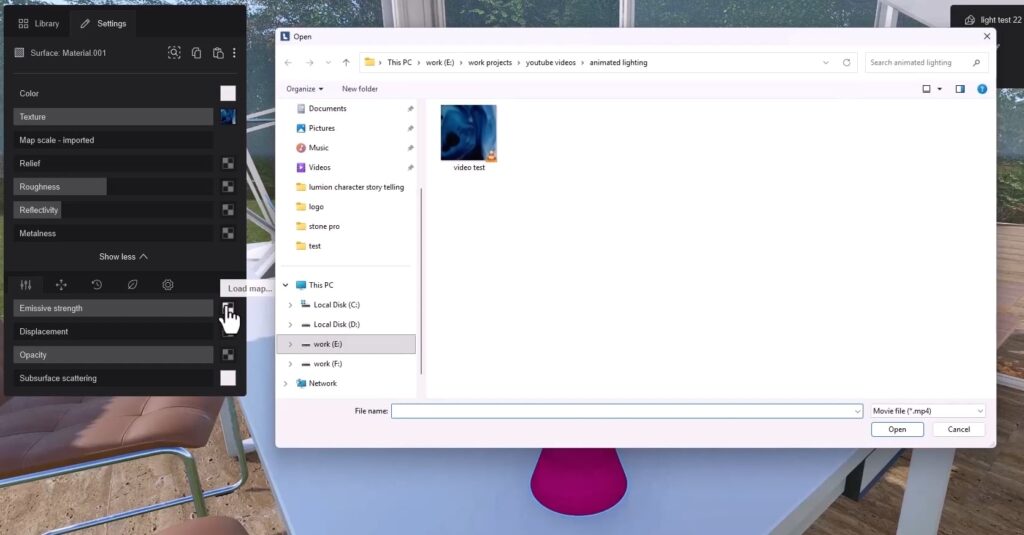Collapse options with Show less
The width and height of the screenshot is (1024, 535).
pos(123,257)
